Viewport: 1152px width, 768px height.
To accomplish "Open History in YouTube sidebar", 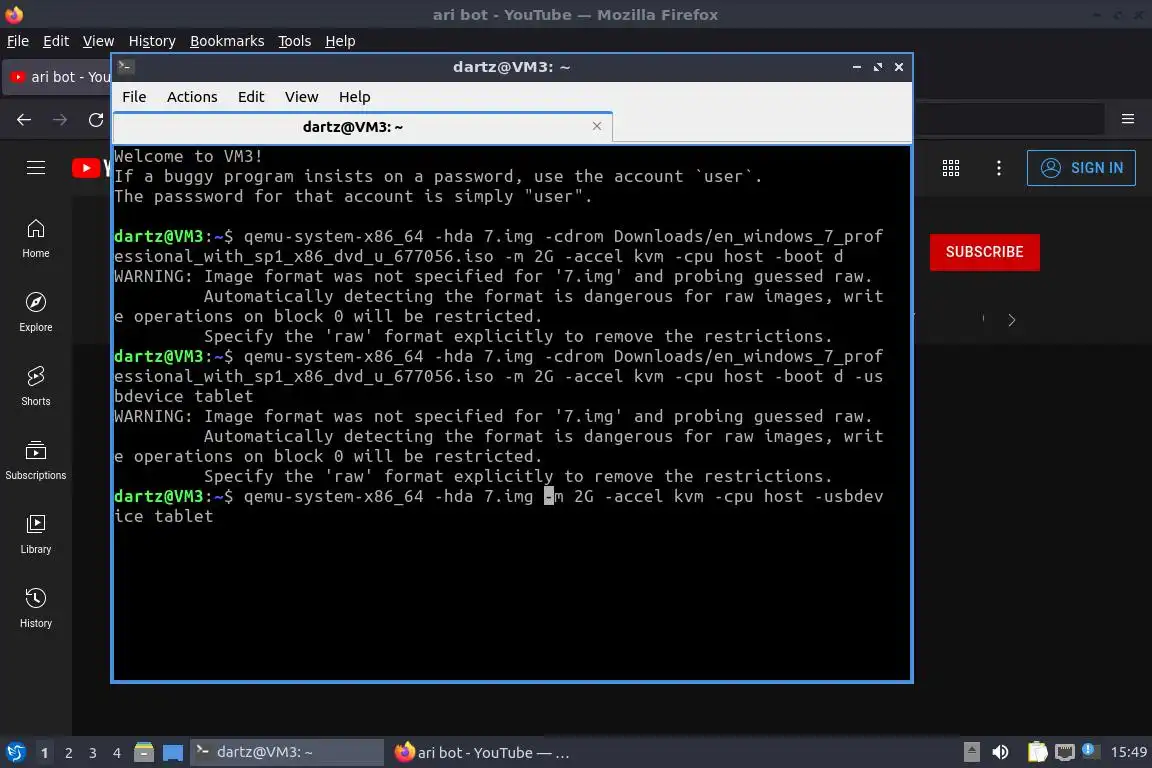I will (35, 609).
